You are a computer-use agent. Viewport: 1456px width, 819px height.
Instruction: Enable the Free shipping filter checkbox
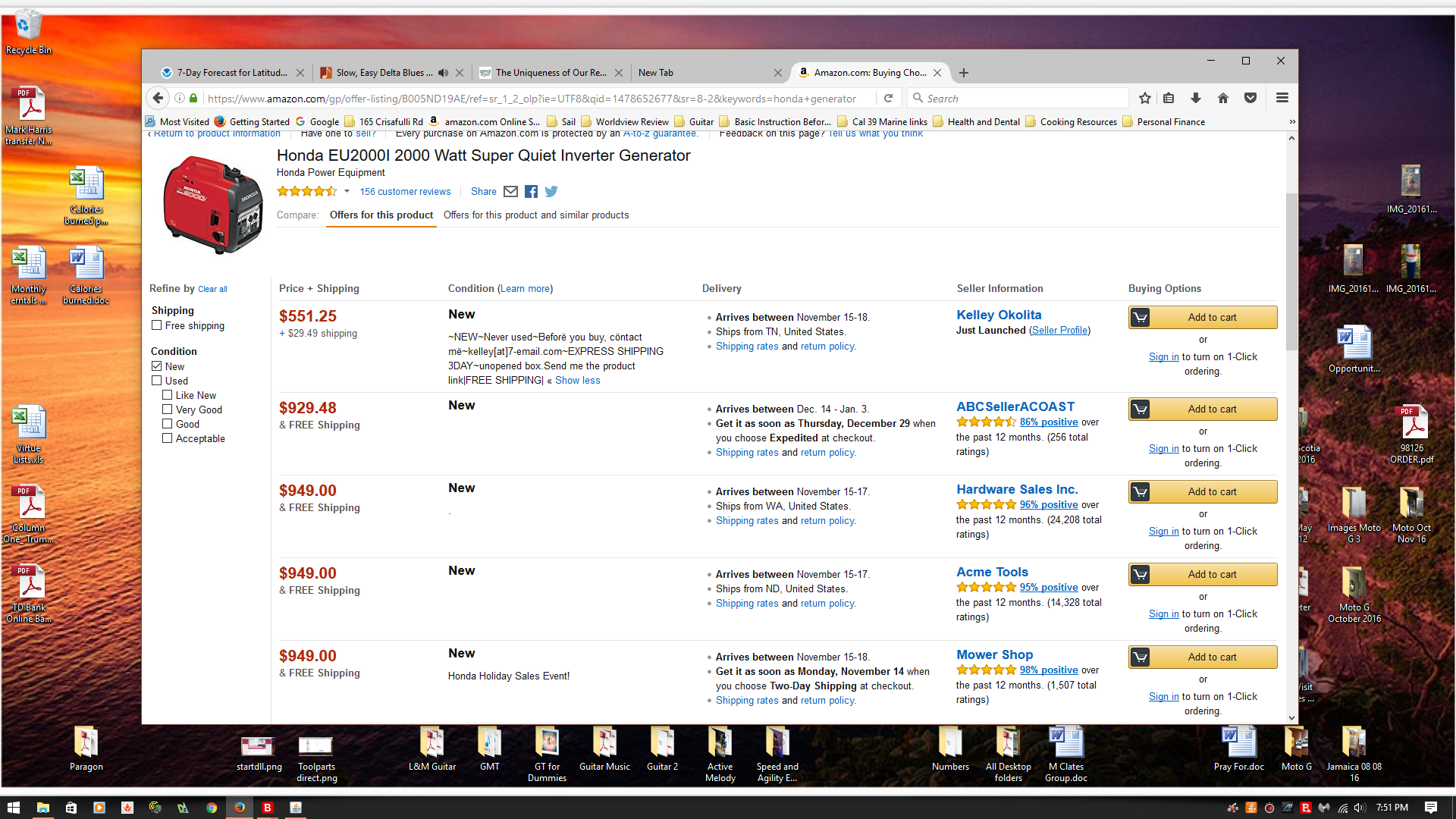click(157, 325)
